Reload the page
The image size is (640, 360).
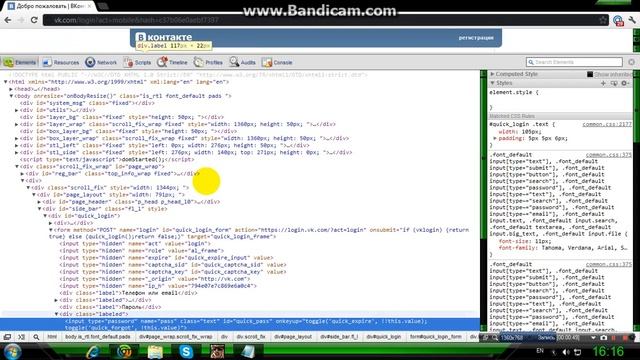click(34, 20)
